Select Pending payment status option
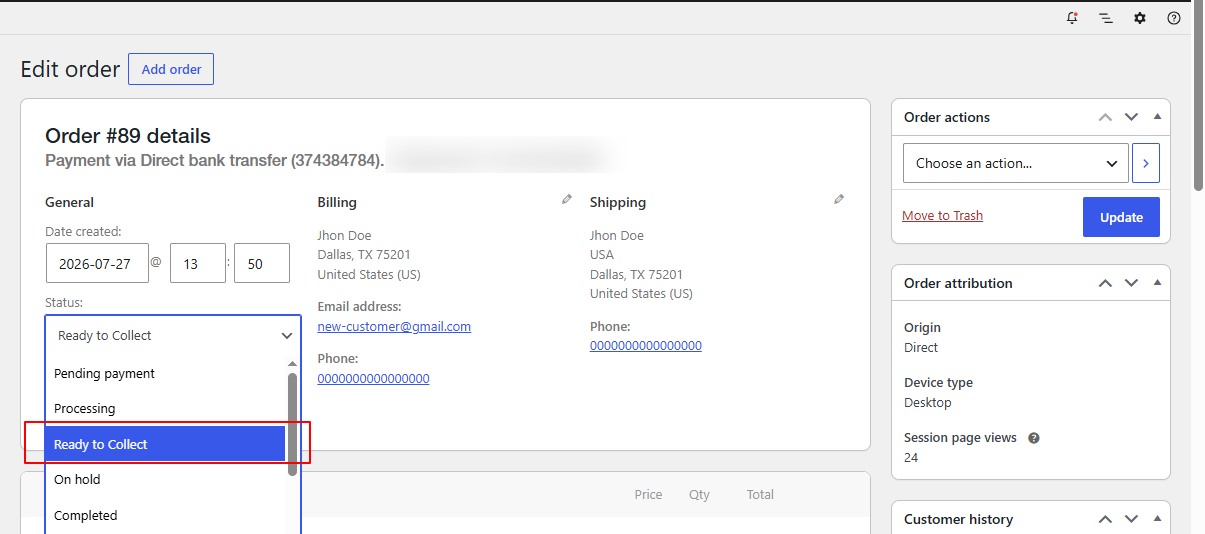 [x=165, y=373]
